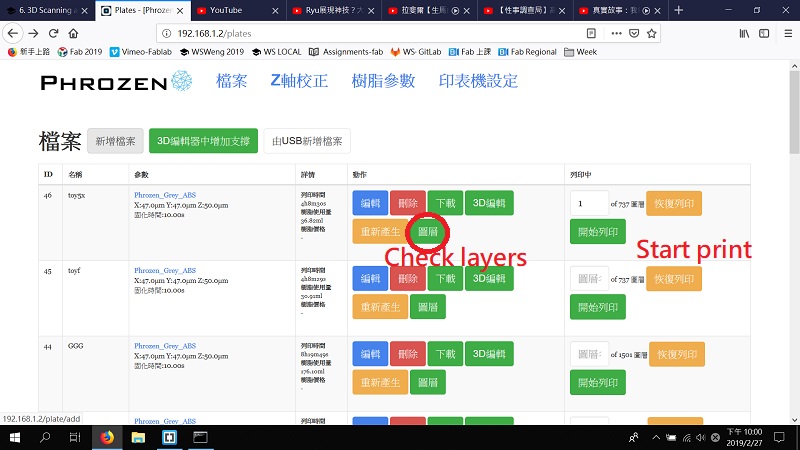Open the Z軸校正 navigation menu
This screenshot has height=450, width=800.
pos(299,81)
